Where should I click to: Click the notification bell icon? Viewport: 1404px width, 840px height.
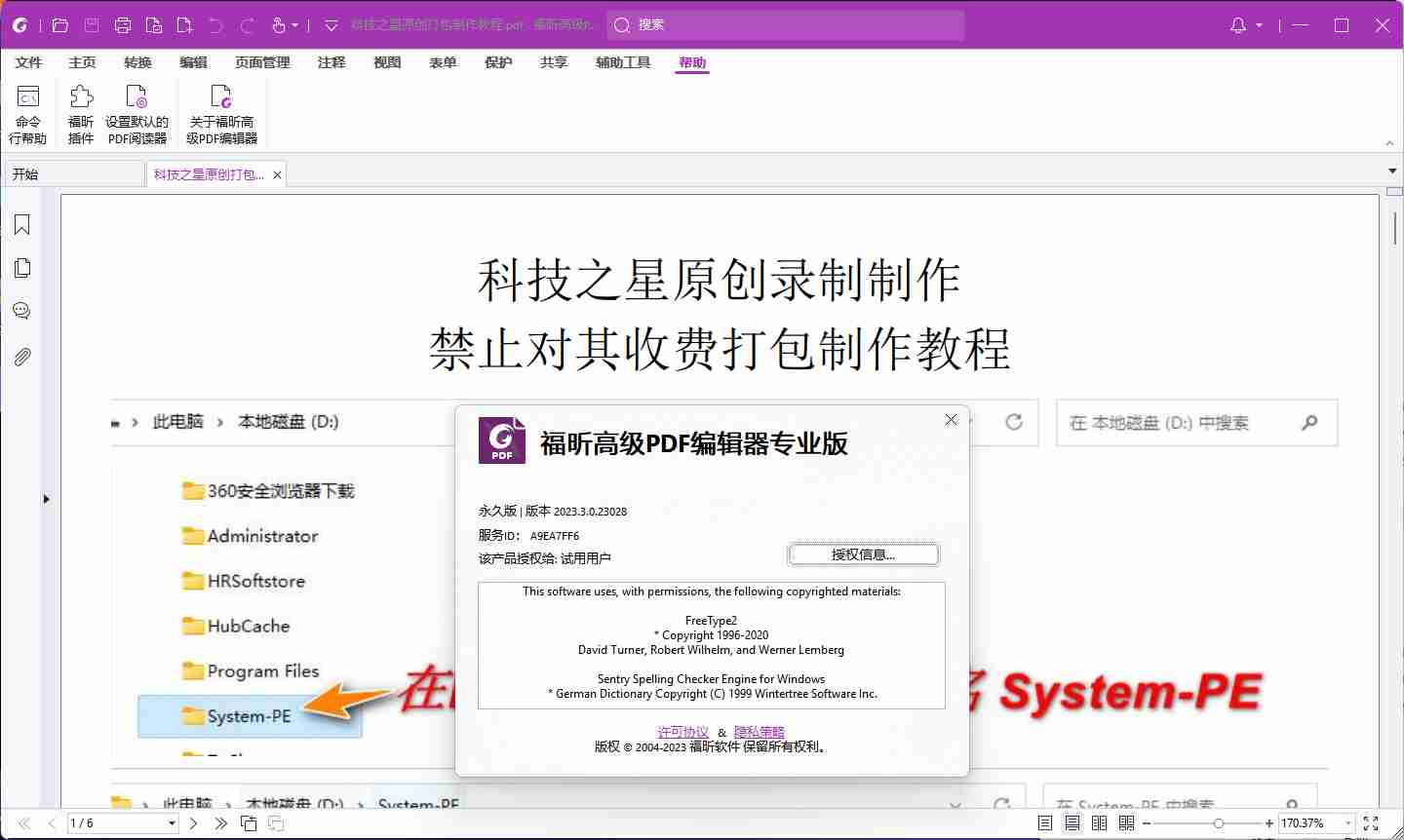click(x=1238, y=25)
